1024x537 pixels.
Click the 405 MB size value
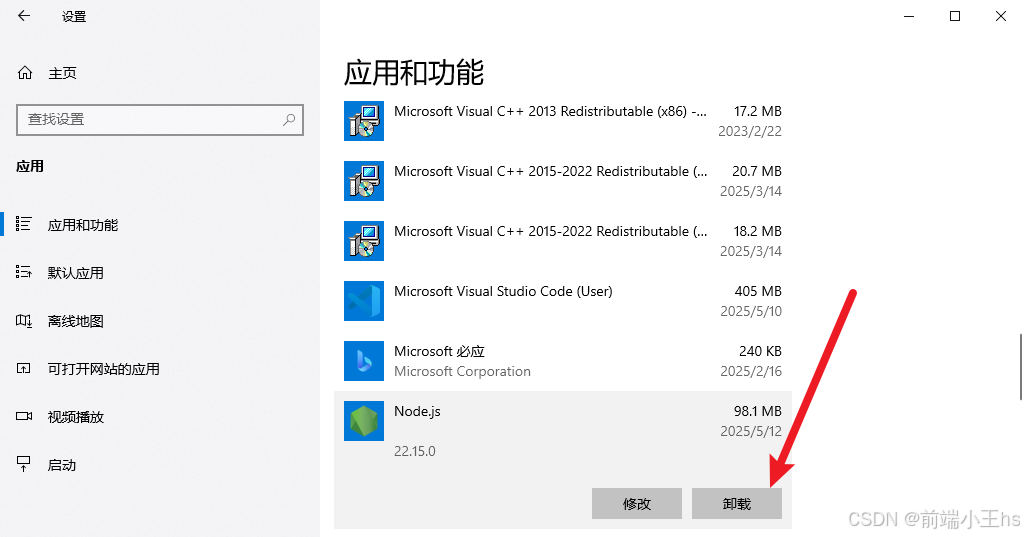[x=758, y=291]
